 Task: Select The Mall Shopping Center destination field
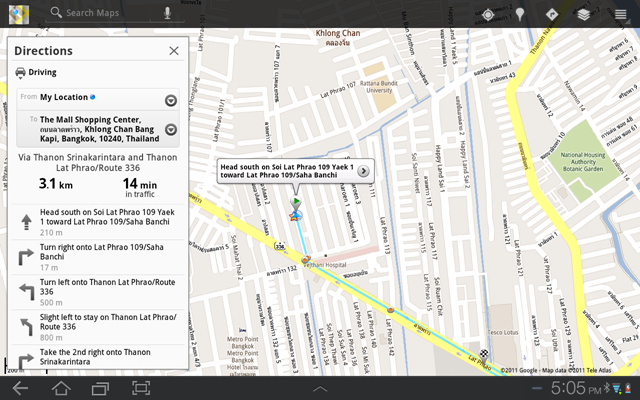click(98, 129)
